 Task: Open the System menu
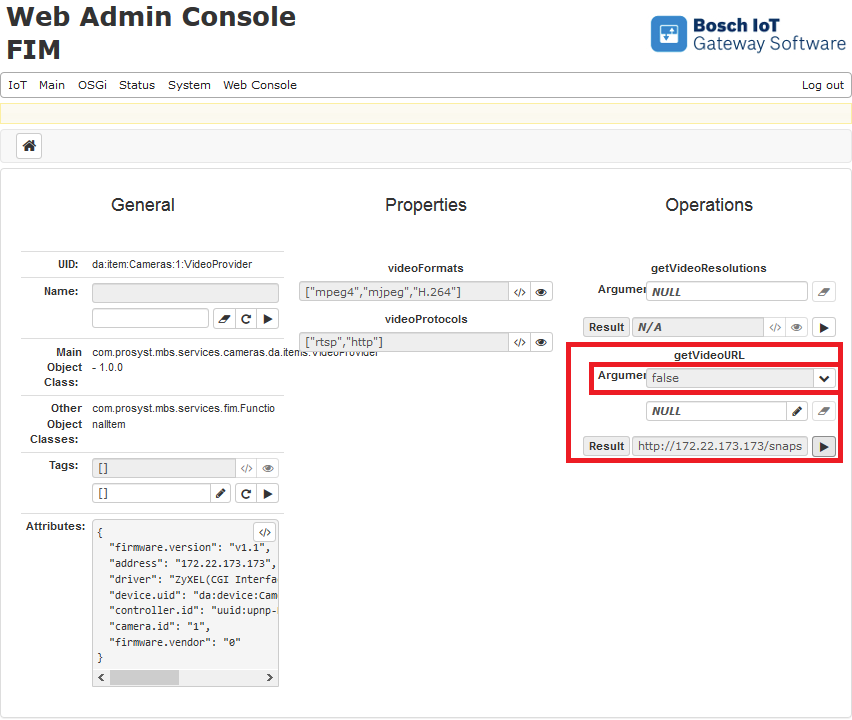pos(189,85)
